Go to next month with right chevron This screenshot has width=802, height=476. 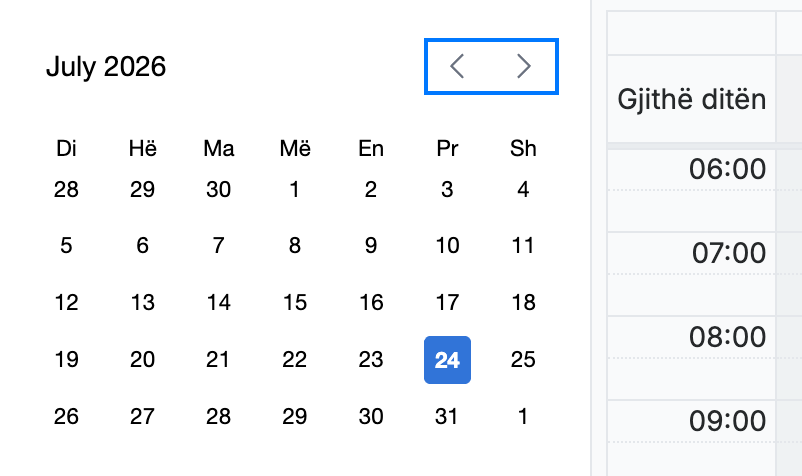(524, 66)
